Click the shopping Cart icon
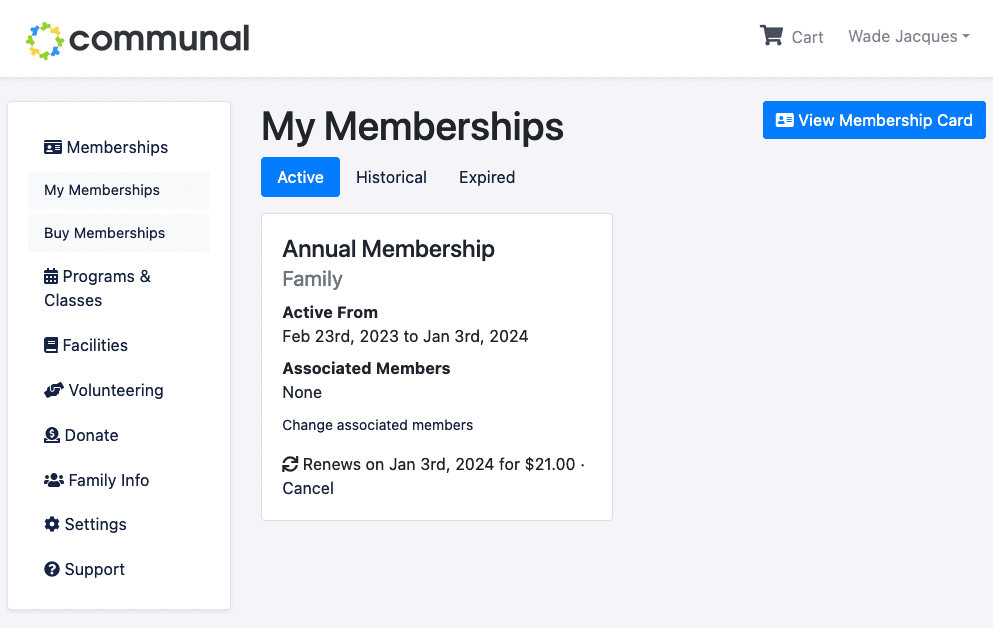 pyautogui.click(x=771, y=34)
